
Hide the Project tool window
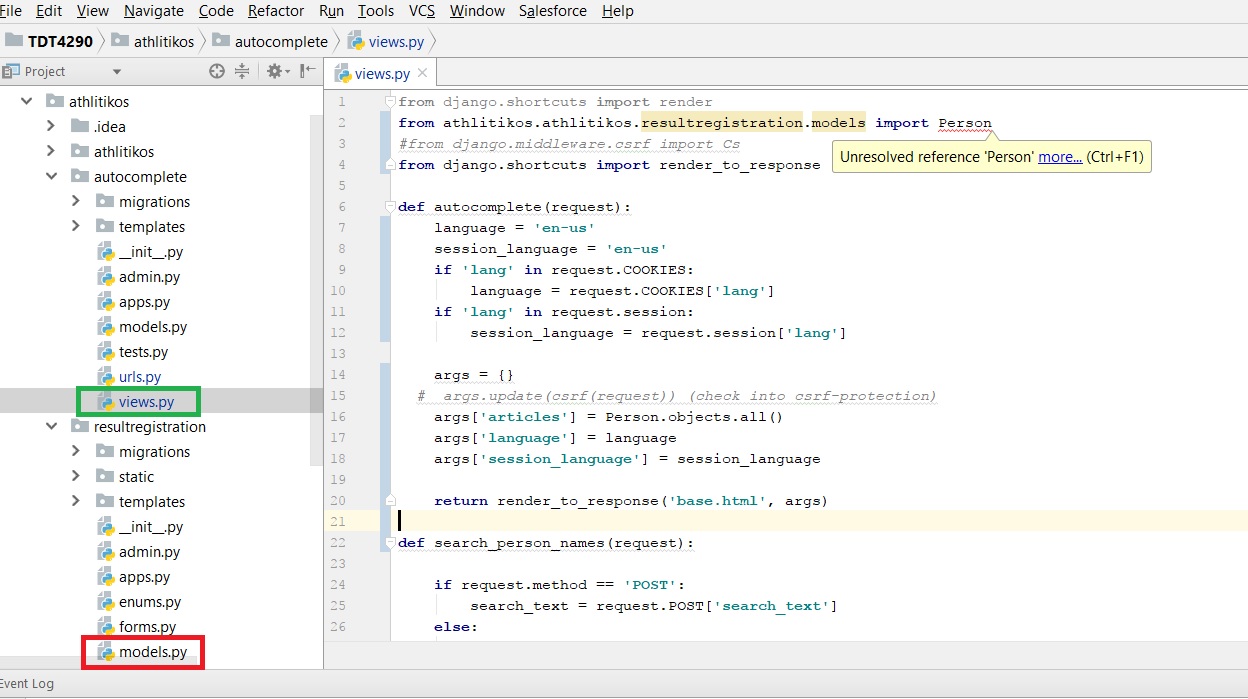tap(308, 71)
